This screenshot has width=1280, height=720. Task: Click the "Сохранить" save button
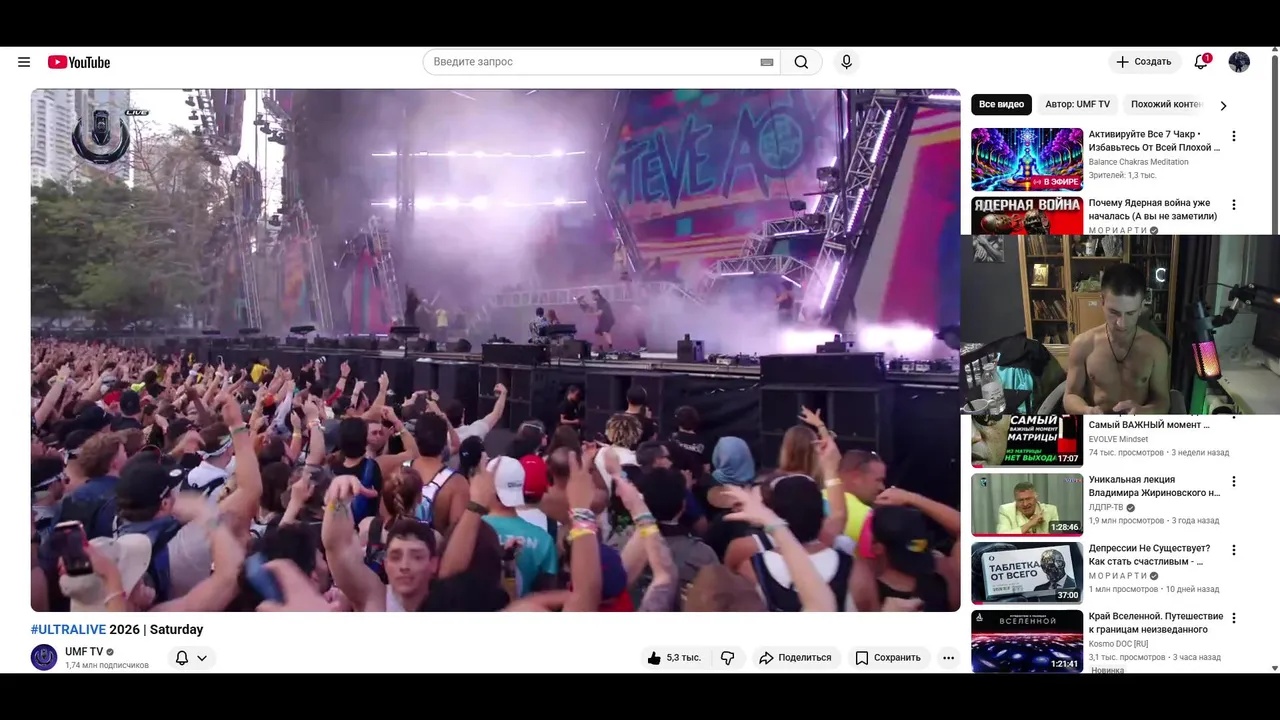[x=887, y=657]
